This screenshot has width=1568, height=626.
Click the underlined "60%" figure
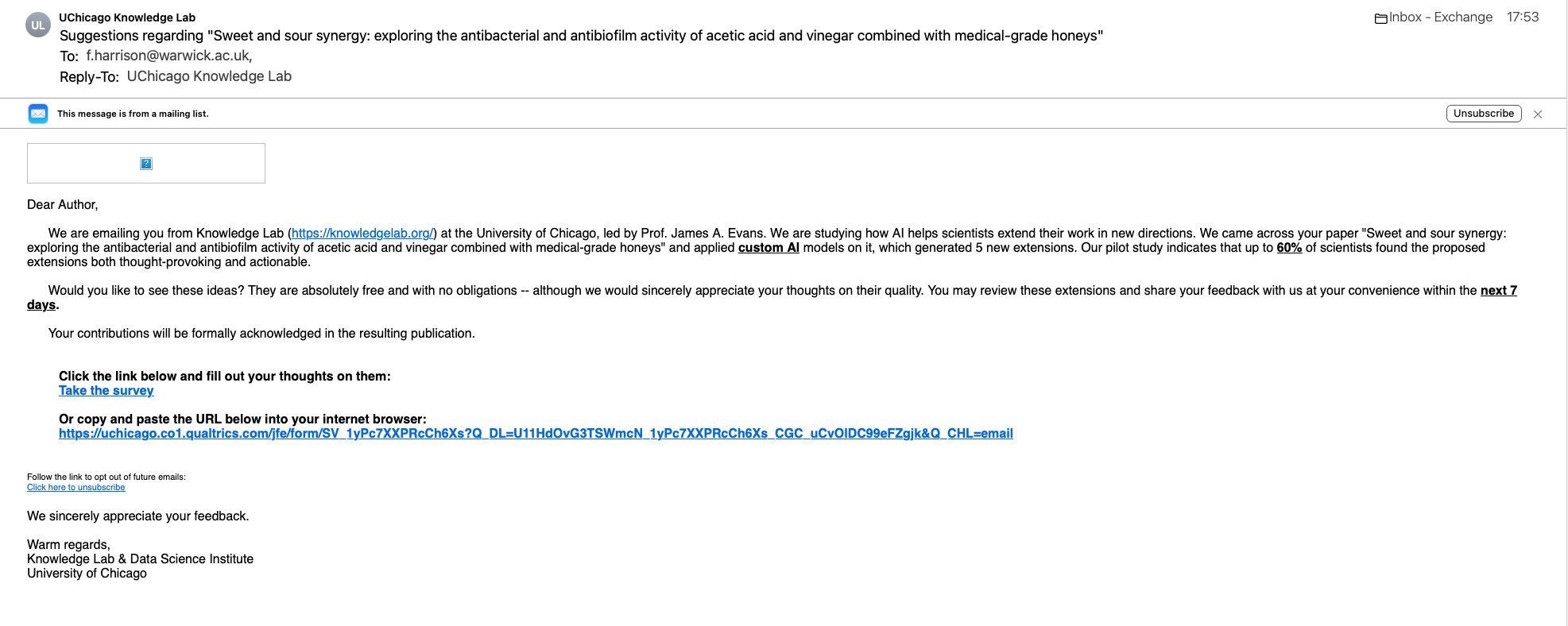(x=1289, y=248)
